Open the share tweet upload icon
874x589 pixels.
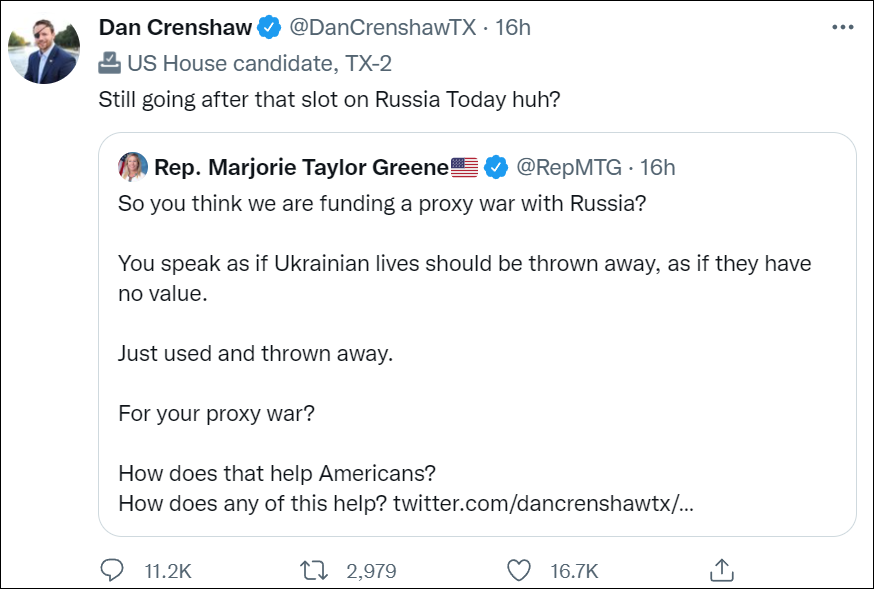point(721,570)
